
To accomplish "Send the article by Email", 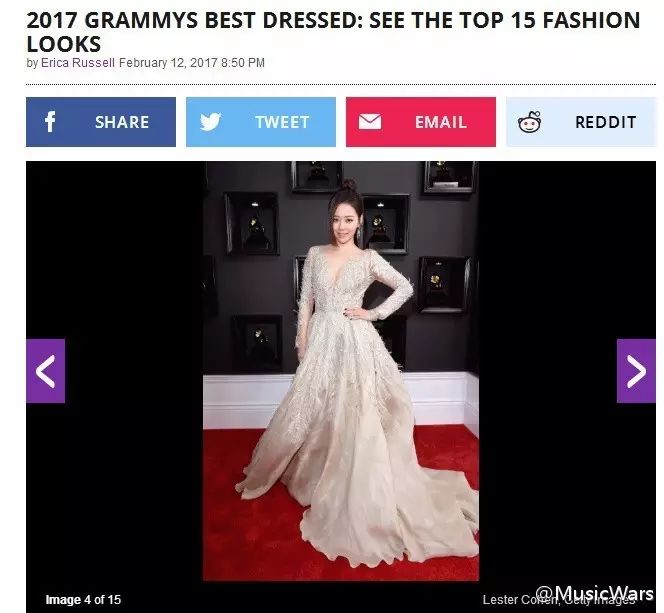I will (421, 122).
